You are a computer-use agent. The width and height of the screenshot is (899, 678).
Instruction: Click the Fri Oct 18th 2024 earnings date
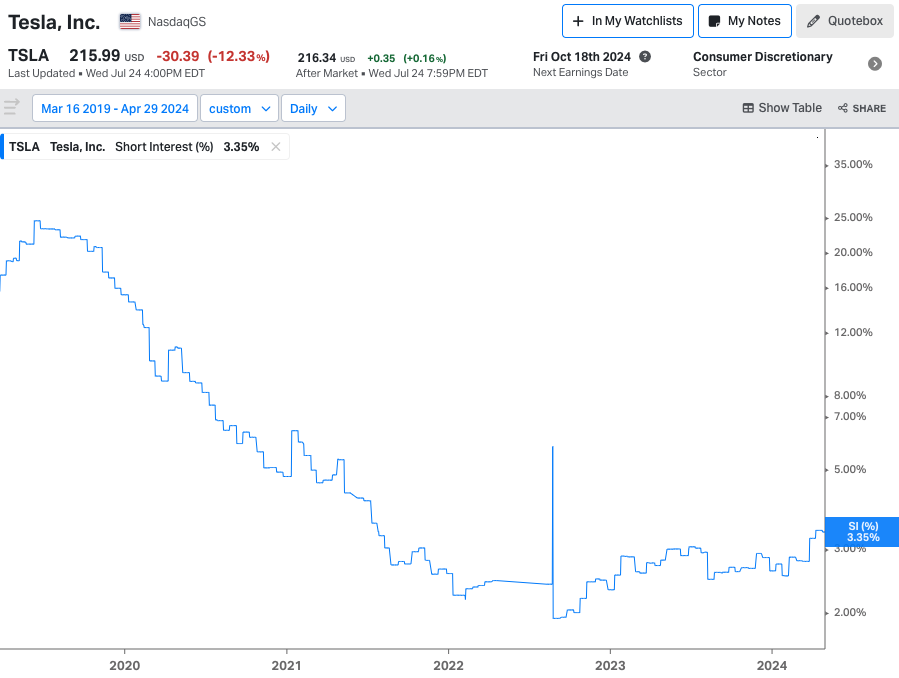coord(581,57)
